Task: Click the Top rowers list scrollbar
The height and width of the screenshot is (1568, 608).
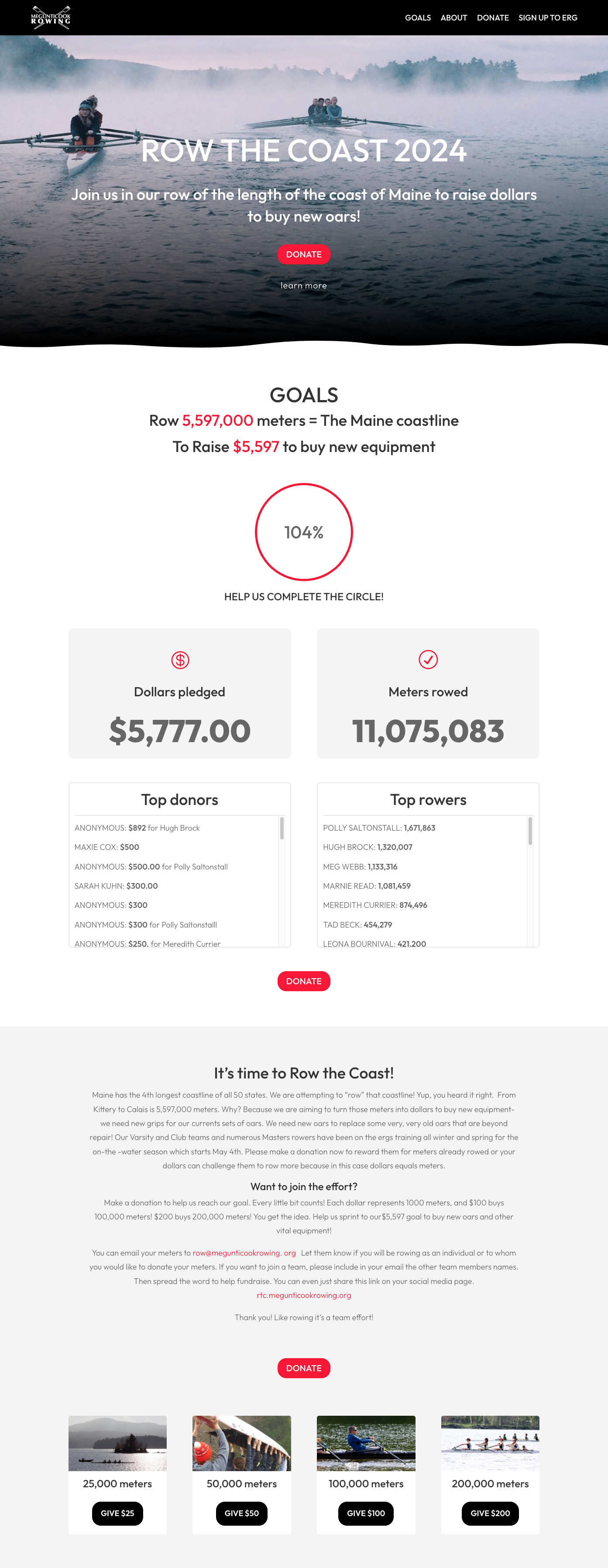Action: coord(530,831)
